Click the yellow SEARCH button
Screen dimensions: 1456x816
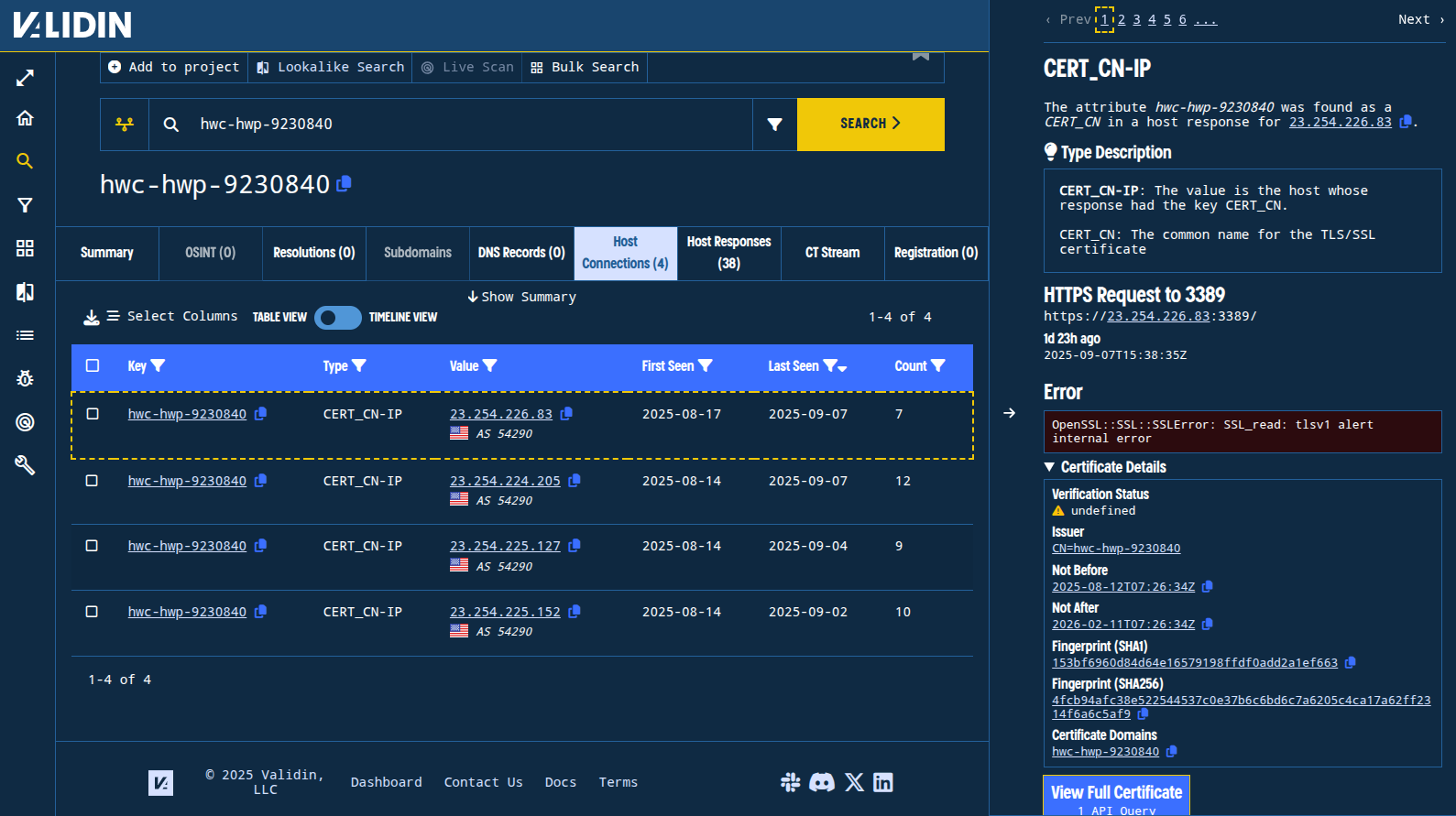coord(870,124)
